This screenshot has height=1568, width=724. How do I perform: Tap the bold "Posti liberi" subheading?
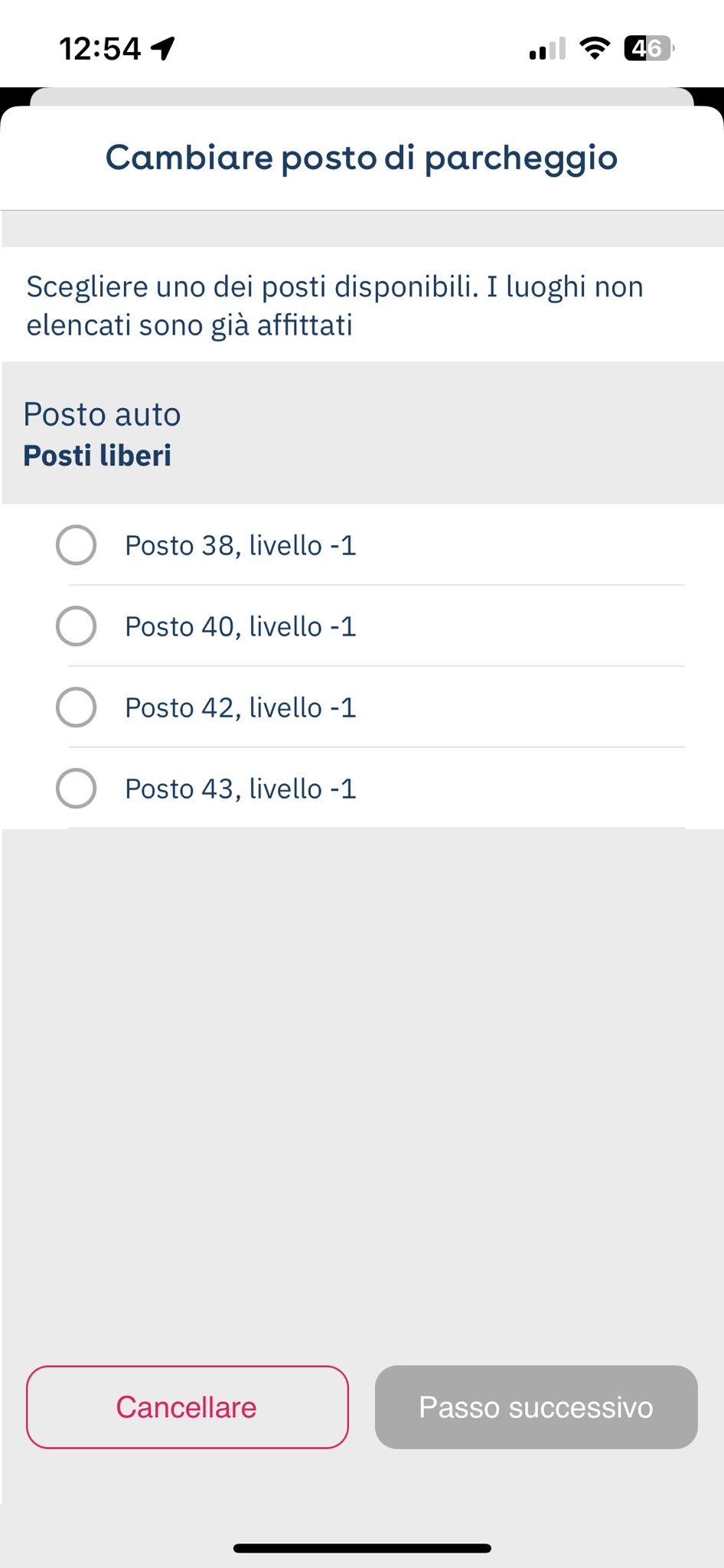[x=97, y=456]
